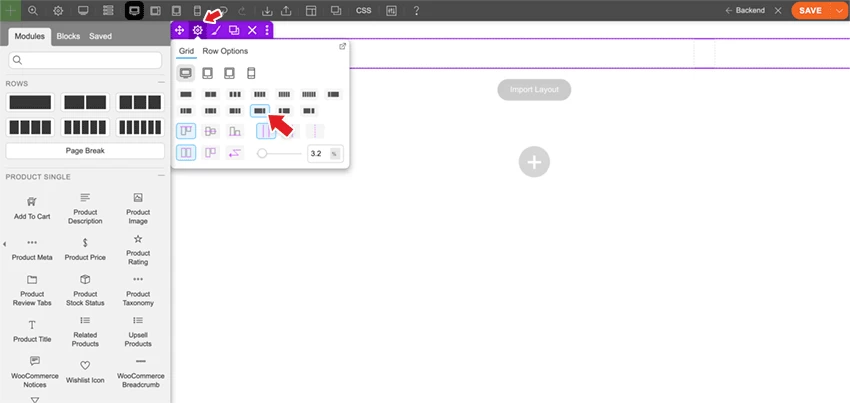Select the highlighted blue-outlined grid layout
The width and height of the screenshot is (850, 403).
pos(260,111)
